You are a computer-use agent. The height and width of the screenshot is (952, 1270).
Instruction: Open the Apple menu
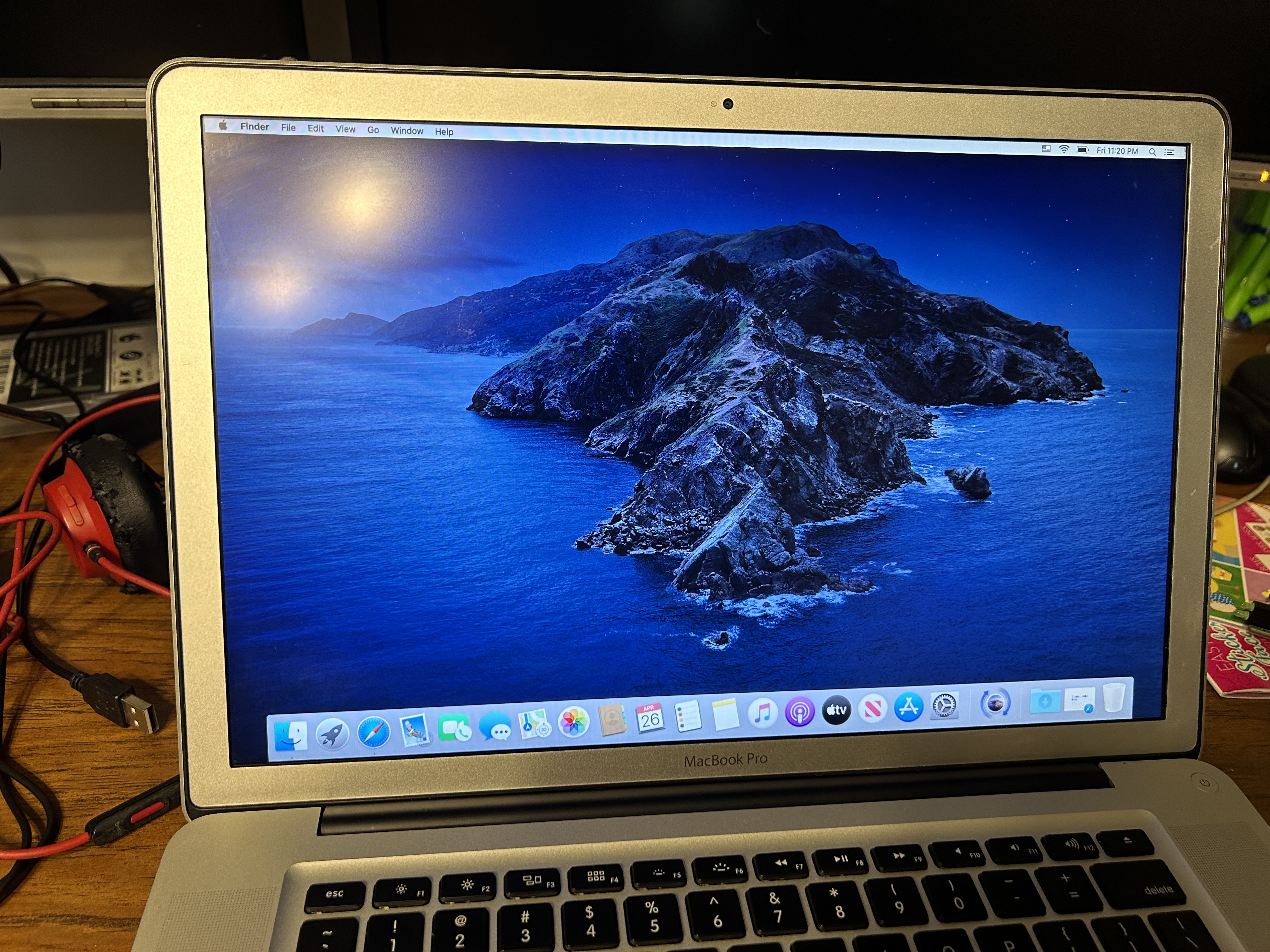[223, 126]
